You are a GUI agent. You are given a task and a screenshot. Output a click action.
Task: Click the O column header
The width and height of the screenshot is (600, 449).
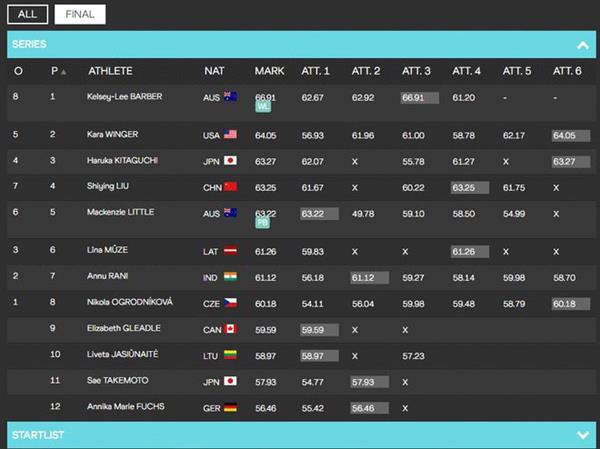click(x=18, y=71)
